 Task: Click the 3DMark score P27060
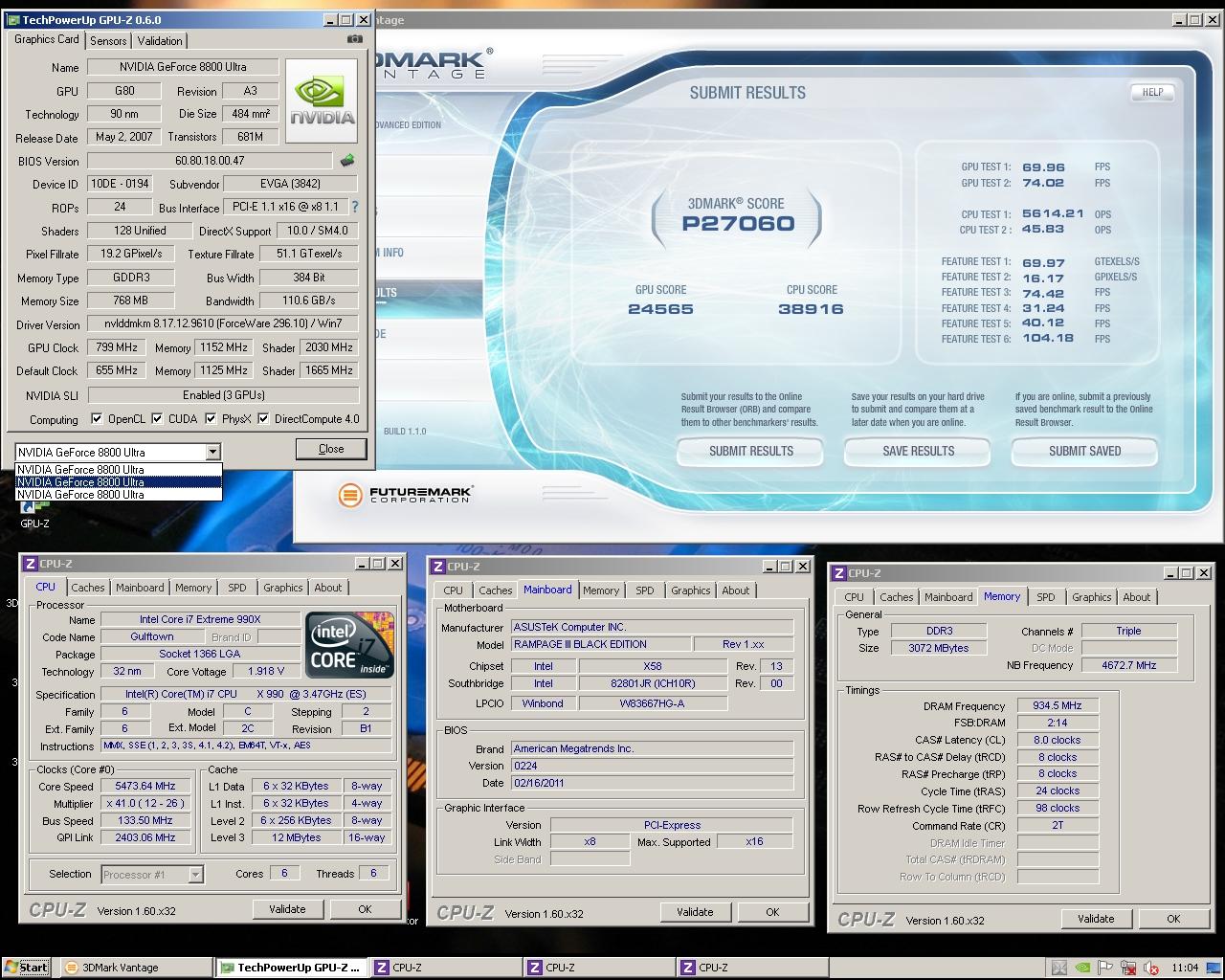(x=738, y=224)
